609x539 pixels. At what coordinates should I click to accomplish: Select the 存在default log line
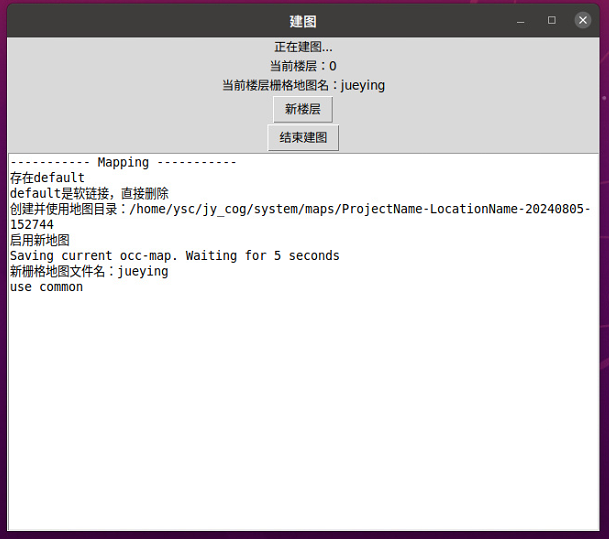pos(47,178)
